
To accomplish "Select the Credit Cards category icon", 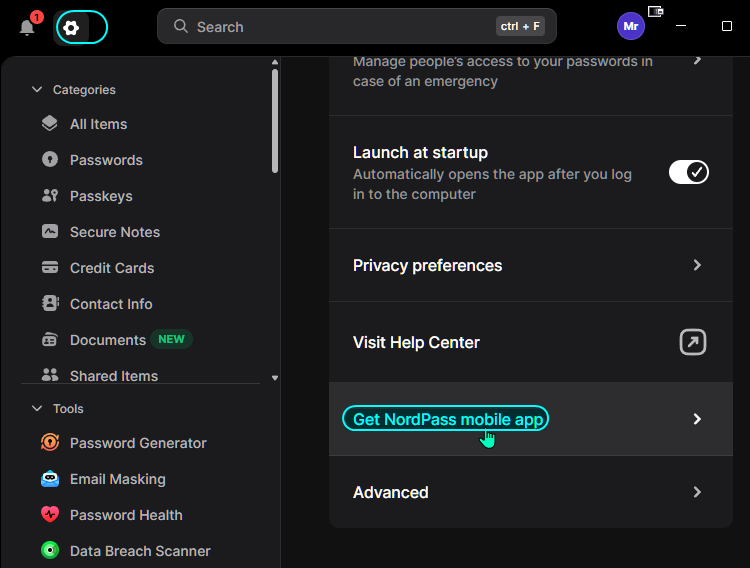I will (50, 267).
